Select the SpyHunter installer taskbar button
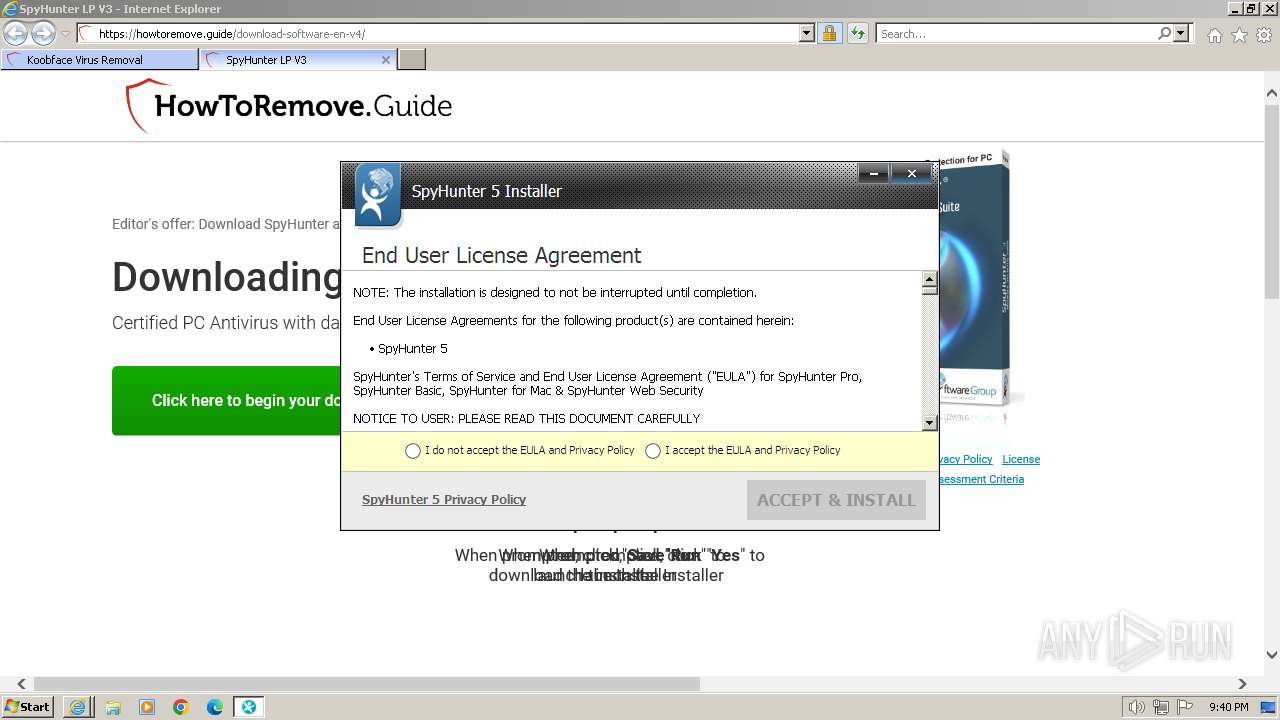The height and width of the screenshot is (720, 1280). 248,707
